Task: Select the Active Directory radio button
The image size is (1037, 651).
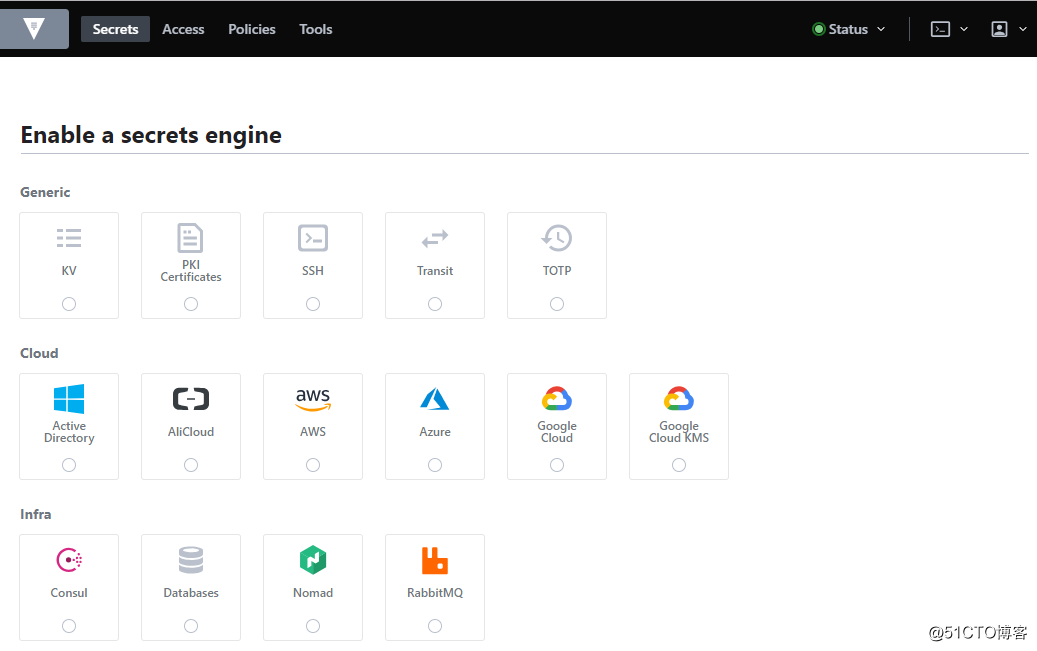Action: pos(69,465)
